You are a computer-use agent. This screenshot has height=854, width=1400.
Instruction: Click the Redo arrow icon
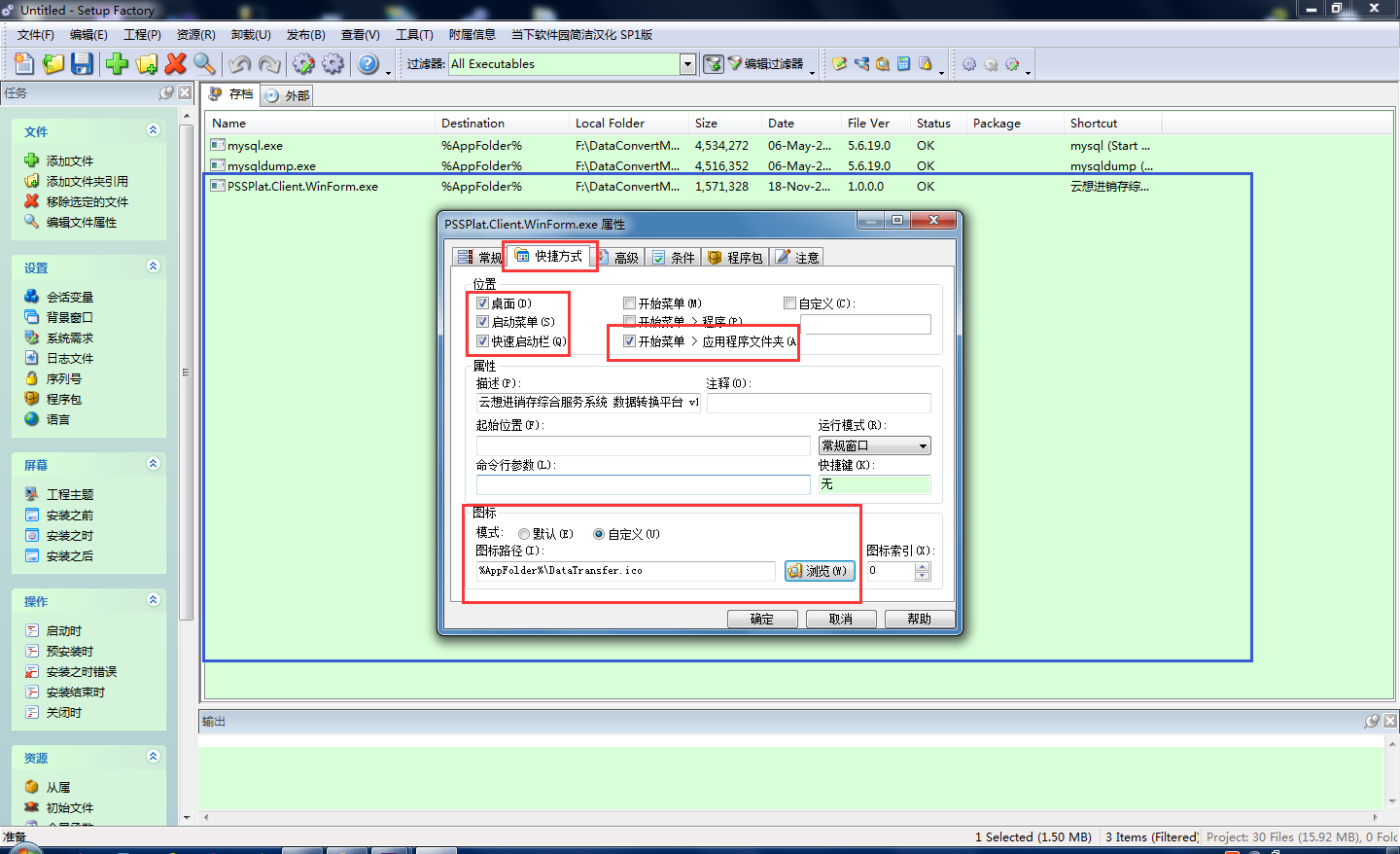(x=269, y=64)
